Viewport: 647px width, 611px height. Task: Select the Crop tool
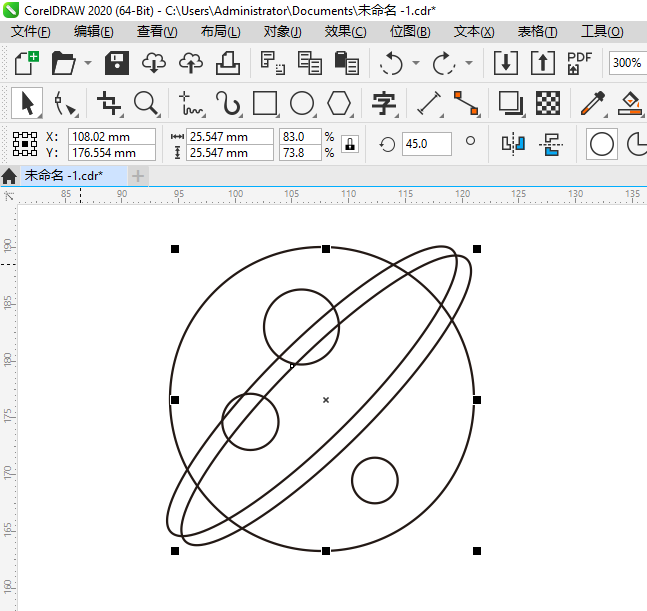[109, 103]
